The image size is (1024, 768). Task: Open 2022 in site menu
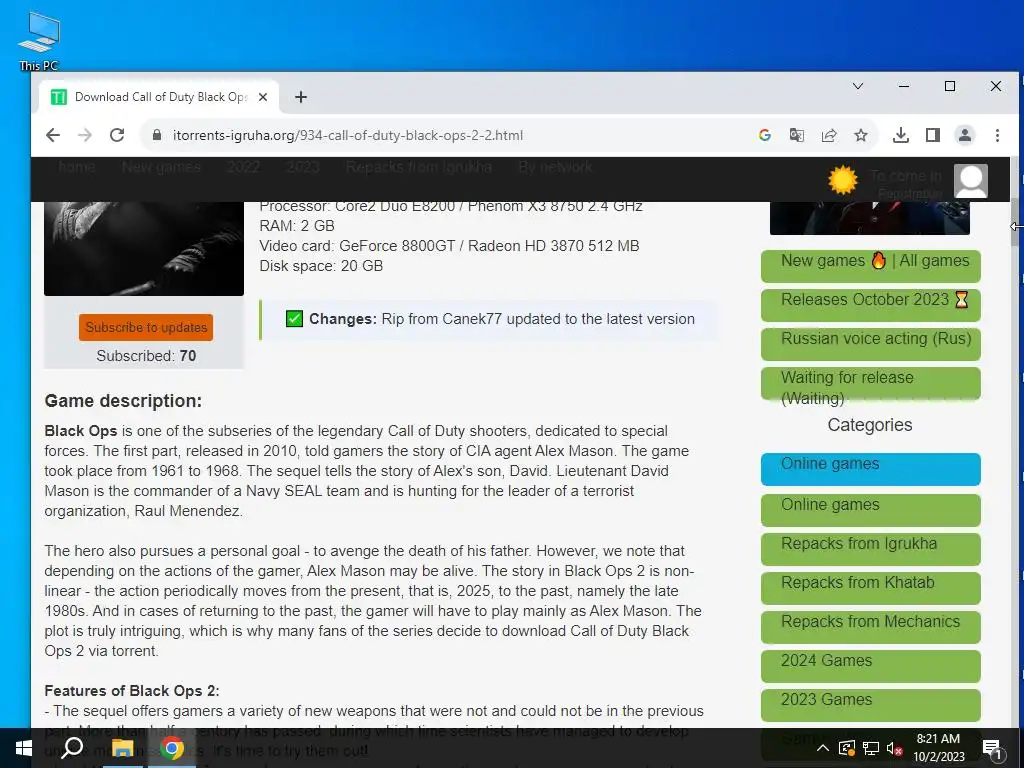[244, 167]
